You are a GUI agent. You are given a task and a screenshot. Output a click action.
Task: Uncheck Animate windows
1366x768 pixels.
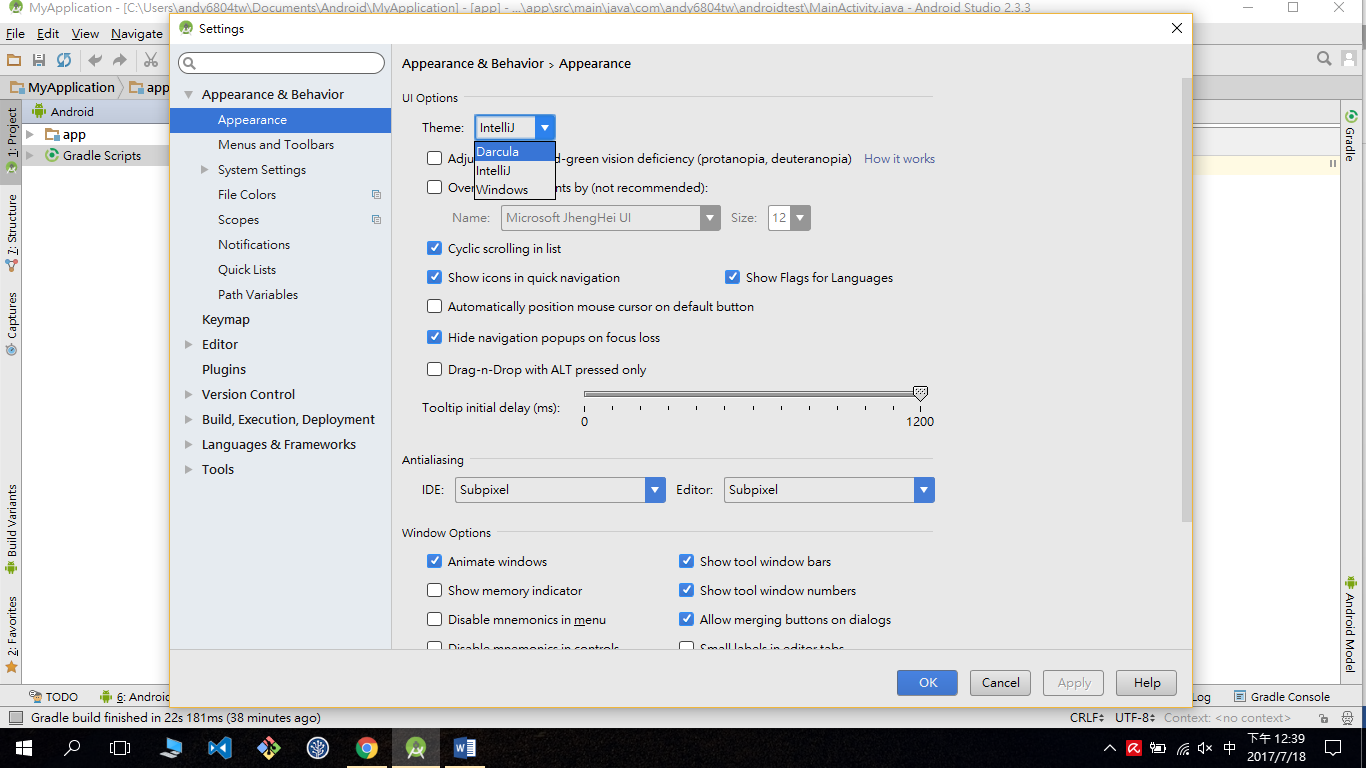[x=434, y=561]
